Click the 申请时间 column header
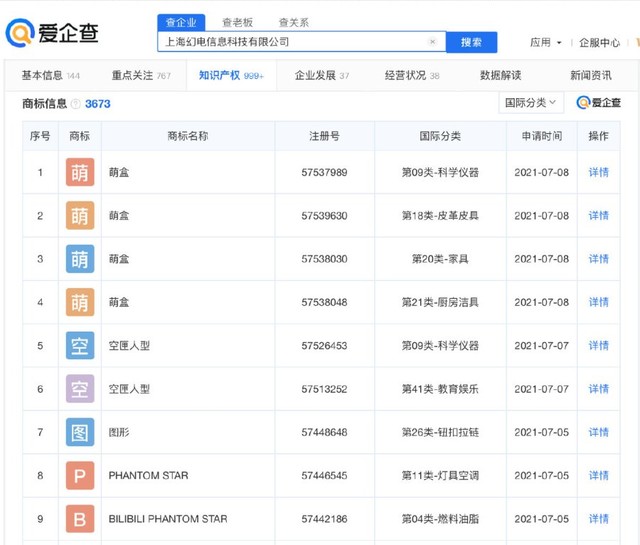640x545 pixels. coord(542,136)
